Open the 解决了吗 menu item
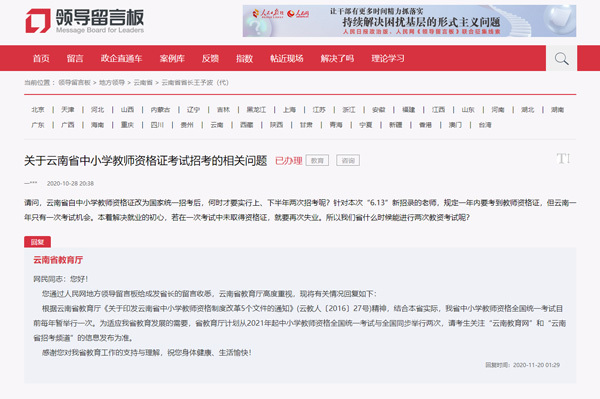The height and width of the screenshot is (399, 600). (337, 59)
